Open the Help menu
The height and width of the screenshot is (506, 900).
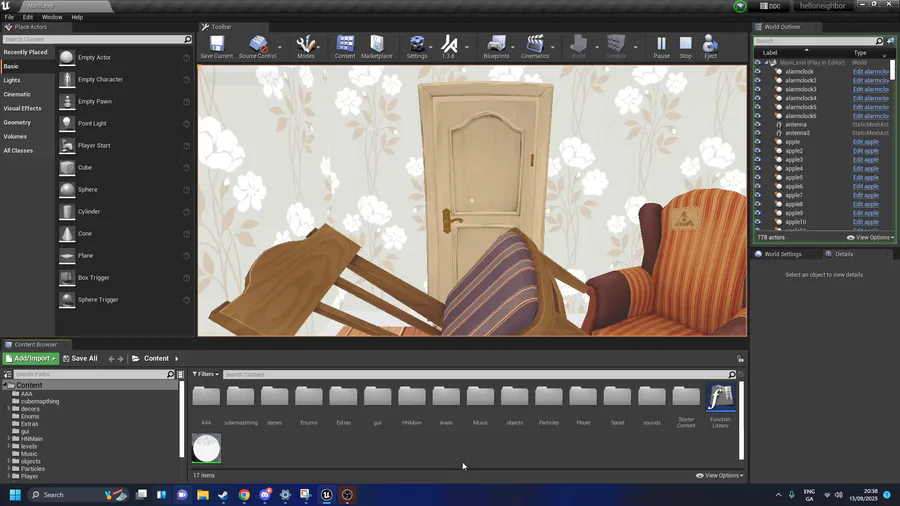77,17
